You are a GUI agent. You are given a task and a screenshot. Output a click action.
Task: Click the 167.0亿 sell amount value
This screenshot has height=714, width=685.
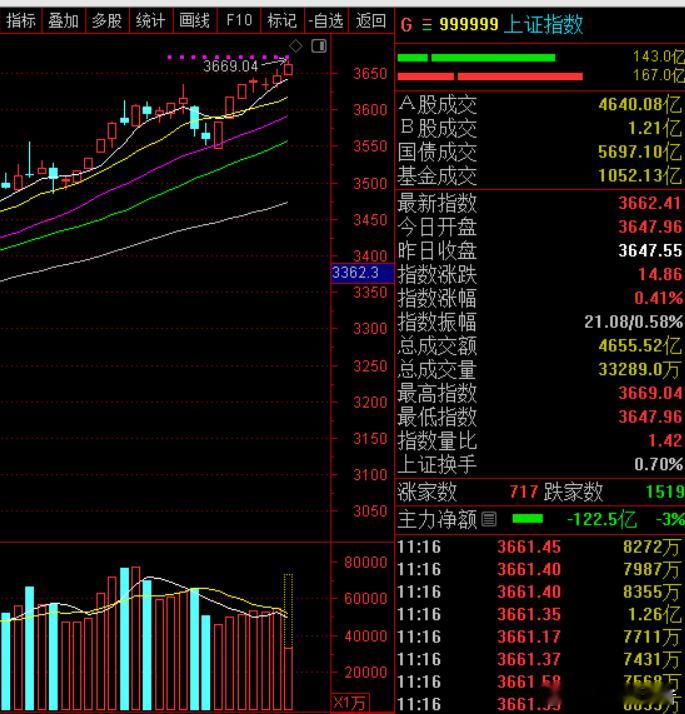point(659,75)
